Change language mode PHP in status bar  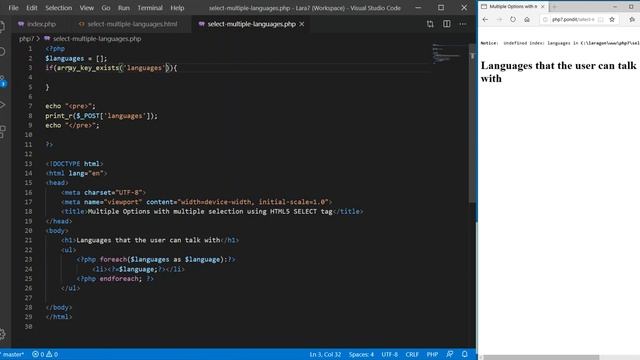click(x=432, y=354)
